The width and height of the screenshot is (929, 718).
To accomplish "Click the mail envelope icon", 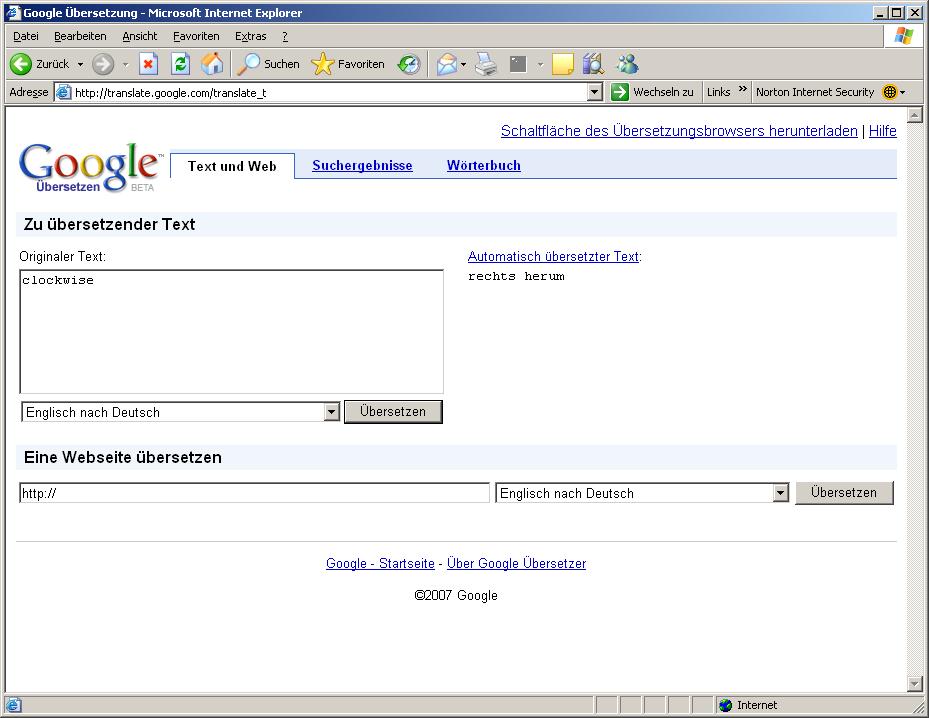I will point(447,64).
